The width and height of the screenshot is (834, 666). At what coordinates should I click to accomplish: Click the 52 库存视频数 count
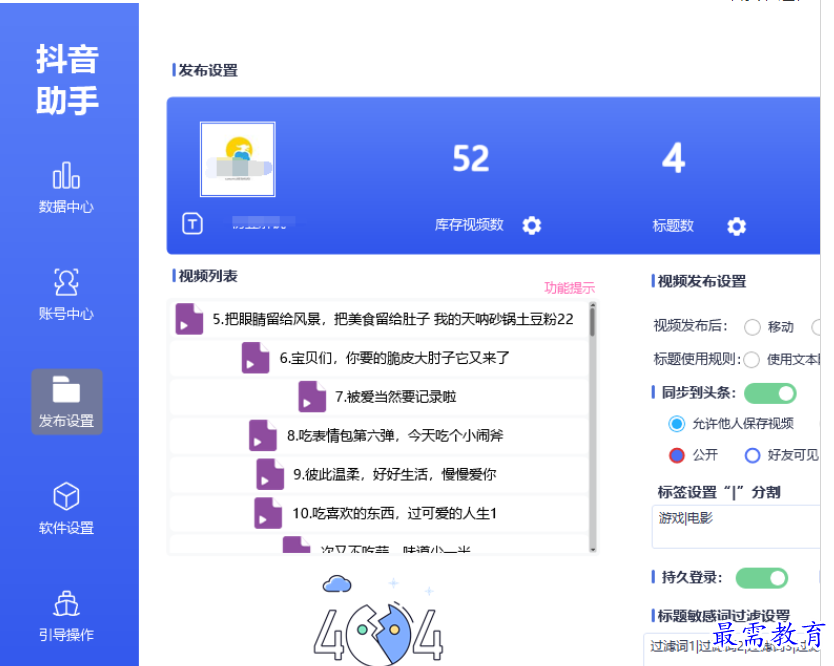[471, 159]
